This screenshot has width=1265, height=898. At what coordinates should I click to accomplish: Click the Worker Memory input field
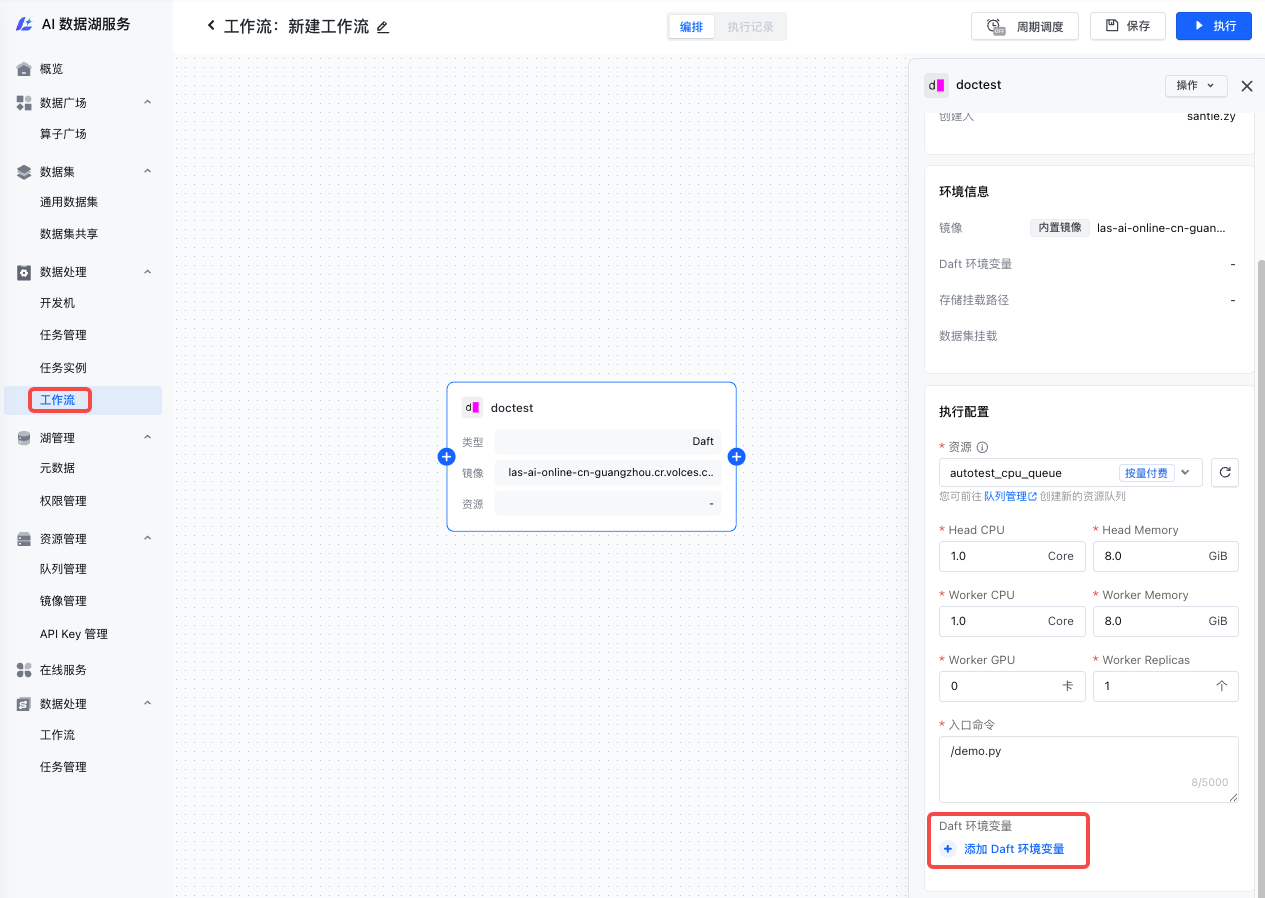tap(1166, 621)
